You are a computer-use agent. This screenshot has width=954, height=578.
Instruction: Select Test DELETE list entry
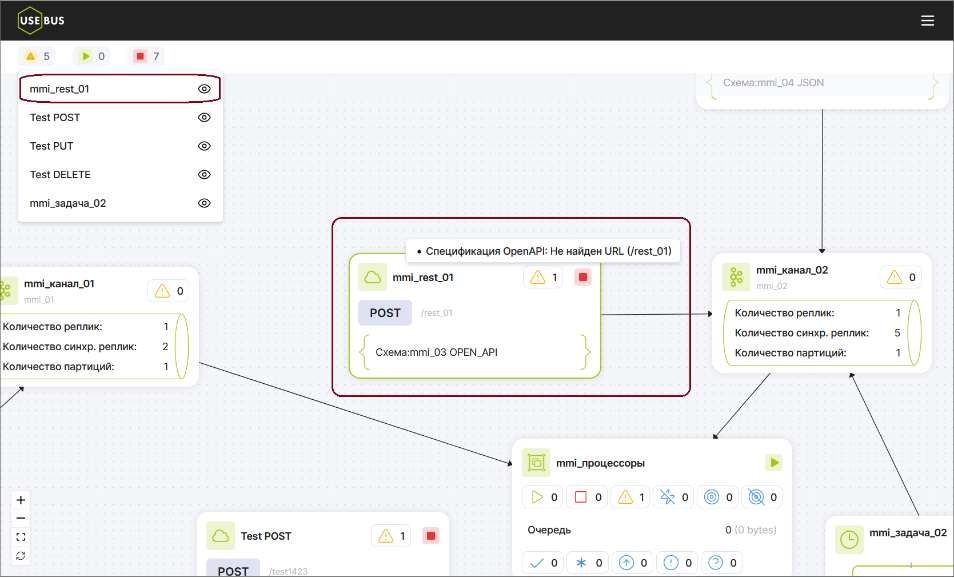tap(120, 175)
